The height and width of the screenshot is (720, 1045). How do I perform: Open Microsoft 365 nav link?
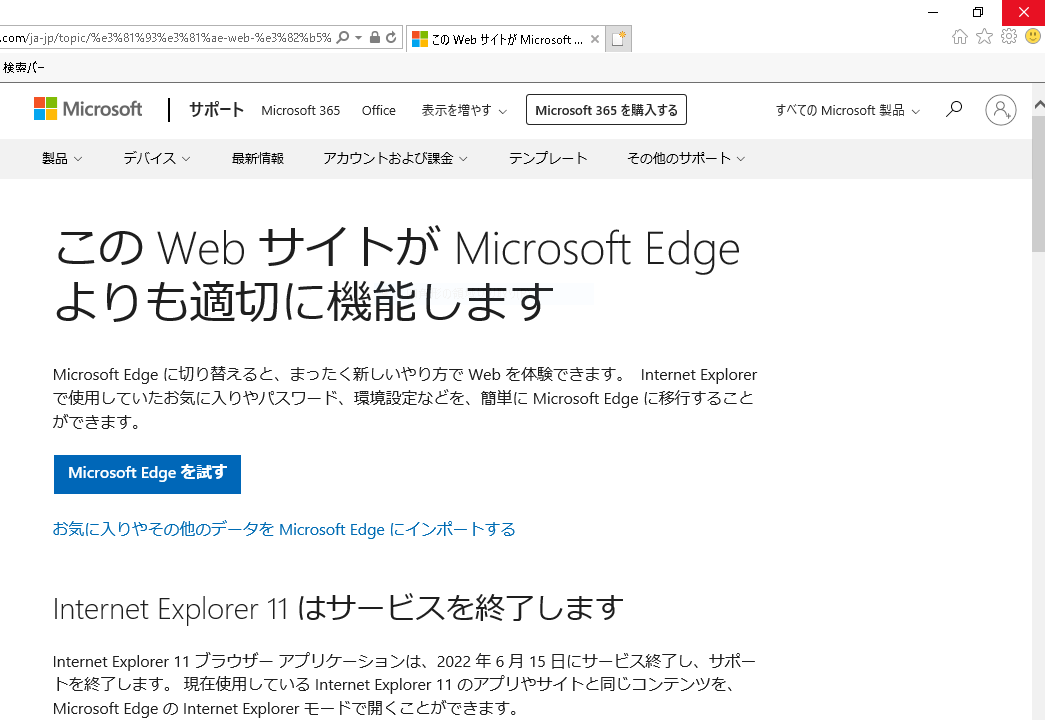[301, 111]
